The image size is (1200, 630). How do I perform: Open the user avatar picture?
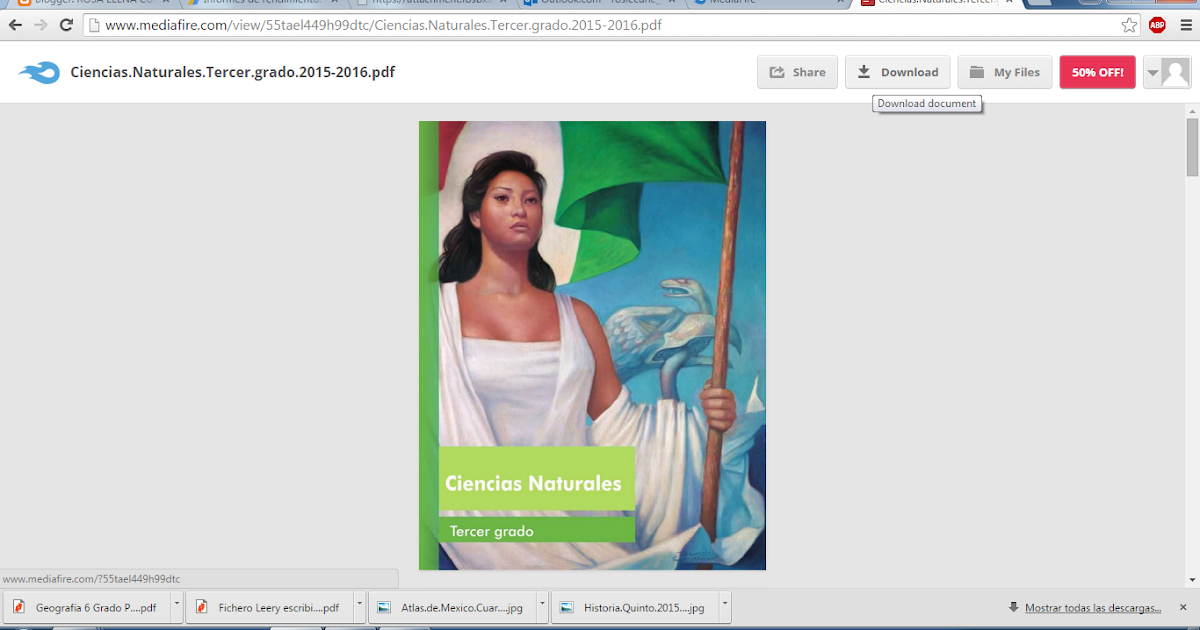tap(1175, 72)
